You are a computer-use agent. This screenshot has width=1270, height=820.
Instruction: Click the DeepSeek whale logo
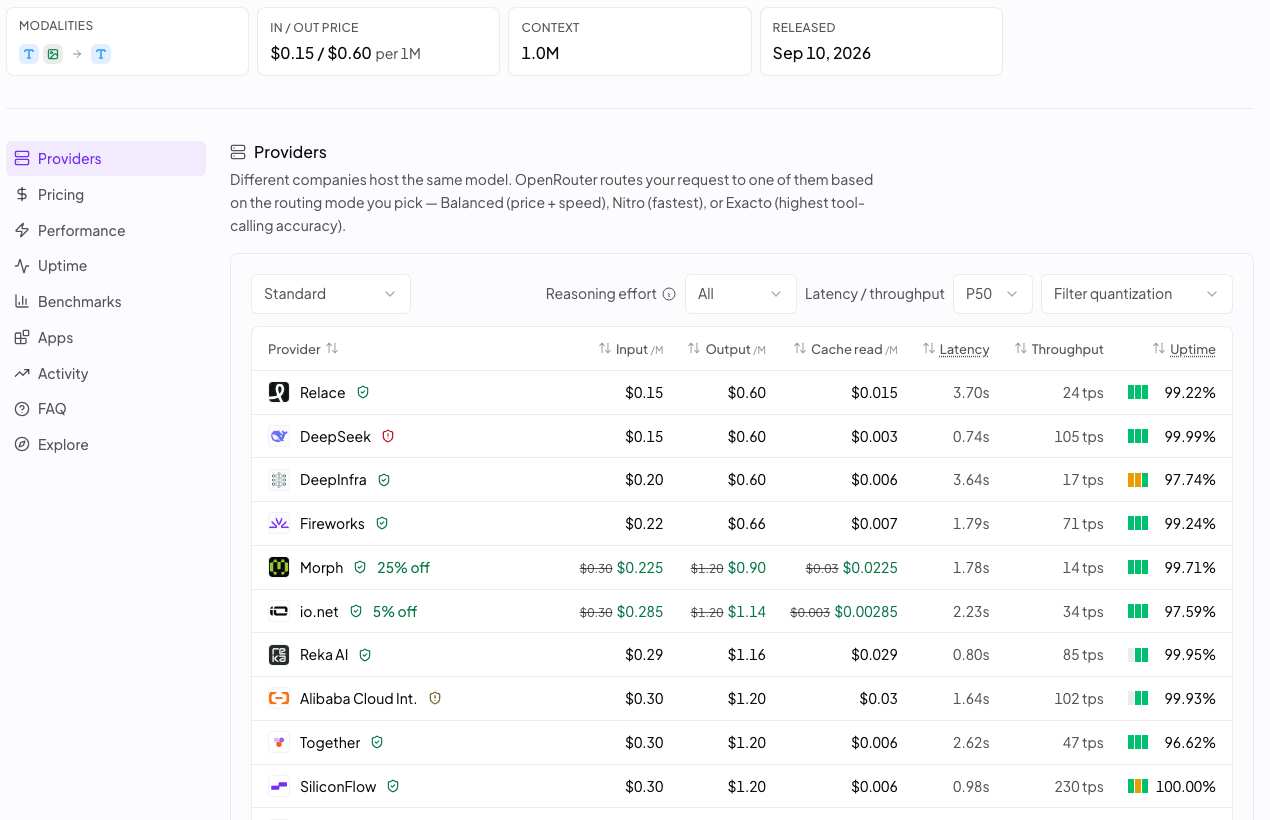coord(279,436)
